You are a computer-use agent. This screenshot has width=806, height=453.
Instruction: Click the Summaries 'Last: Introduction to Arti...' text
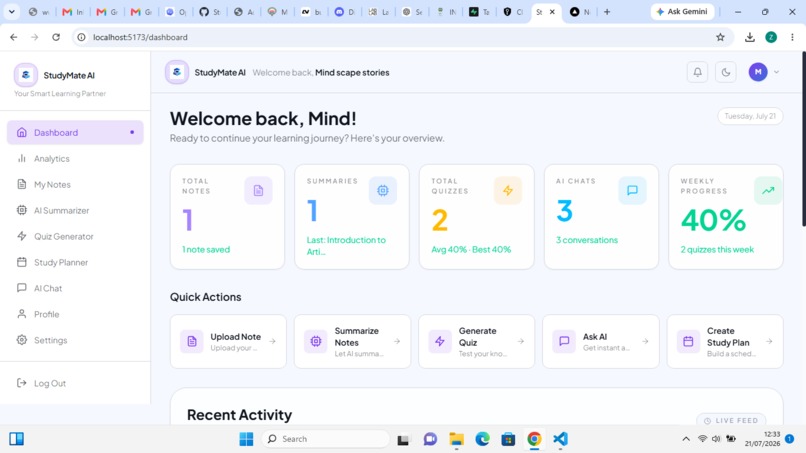tap(346, 246)
